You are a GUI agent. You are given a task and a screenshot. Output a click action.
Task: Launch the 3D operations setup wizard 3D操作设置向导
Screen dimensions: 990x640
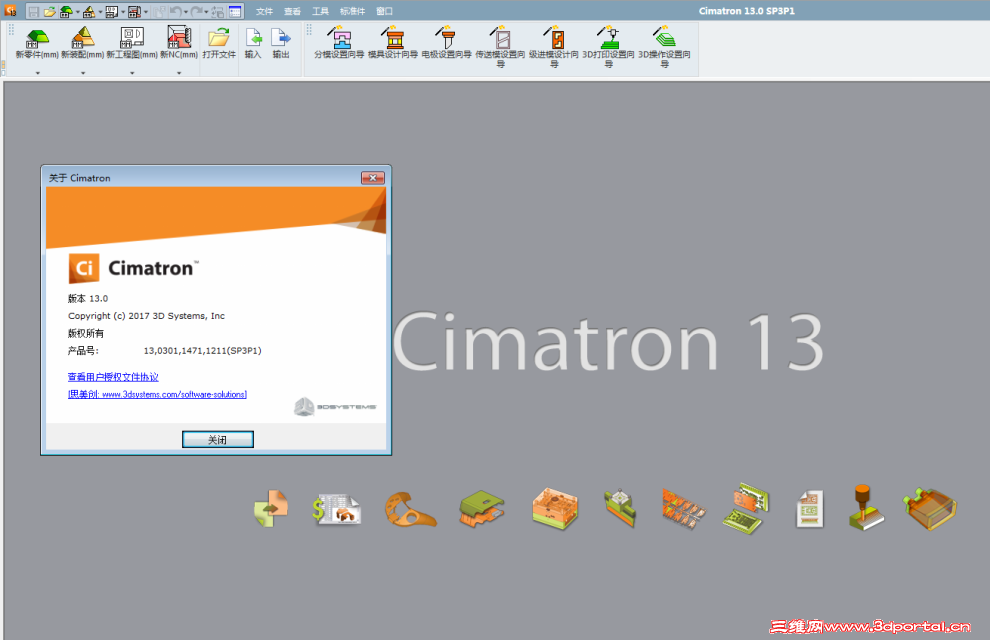point(664,47)
